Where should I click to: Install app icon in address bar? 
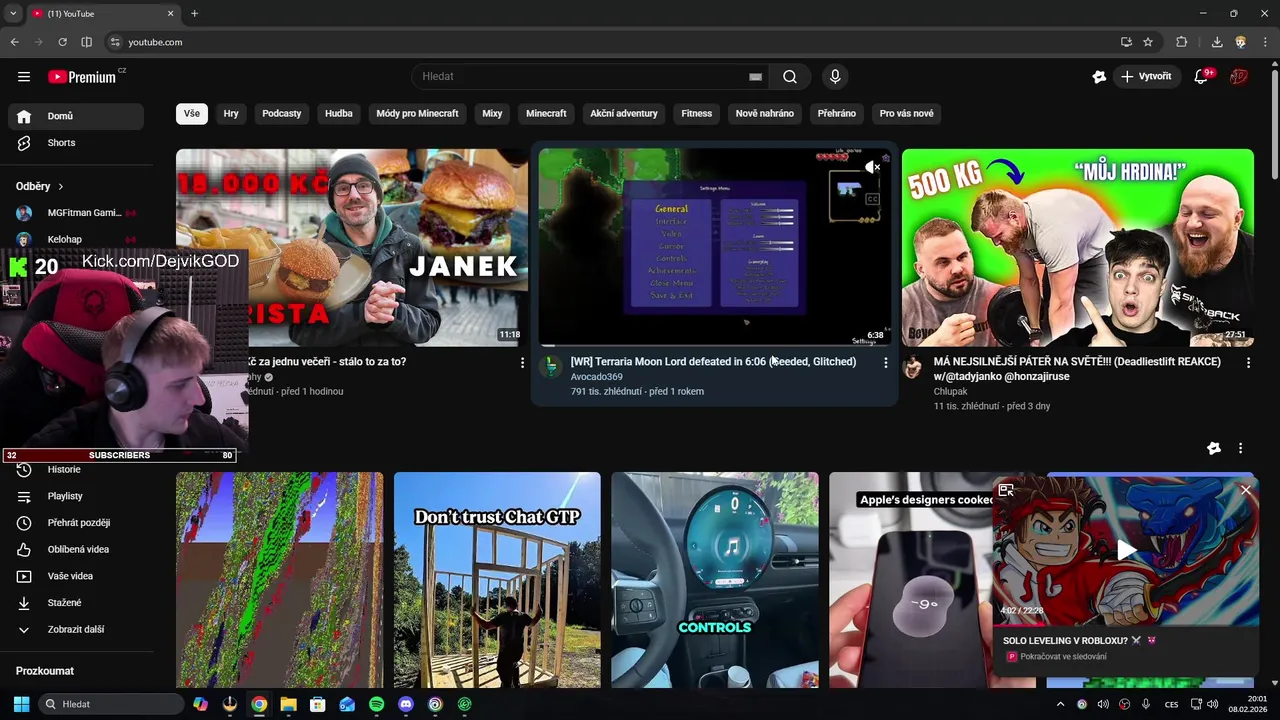click(1126, 42)
